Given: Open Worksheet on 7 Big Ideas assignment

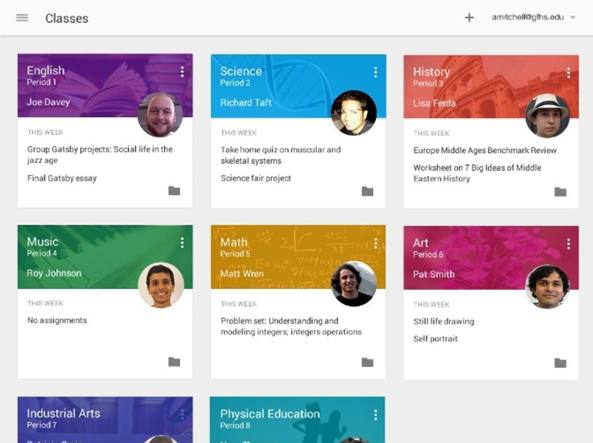Looking at the screenshot, I should coord(477,173).
